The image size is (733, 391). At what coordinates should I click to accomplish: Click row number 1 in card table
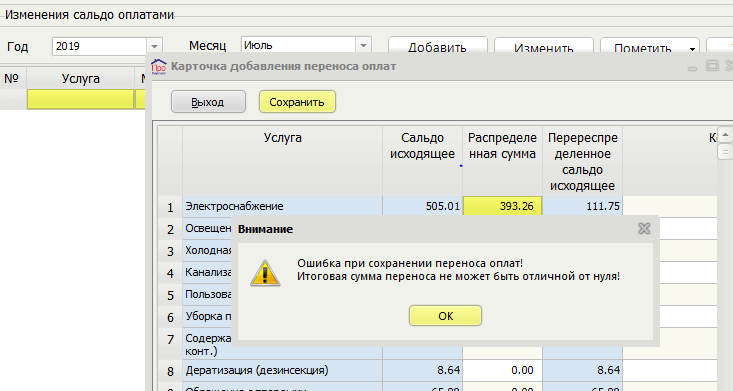(170, 207)
